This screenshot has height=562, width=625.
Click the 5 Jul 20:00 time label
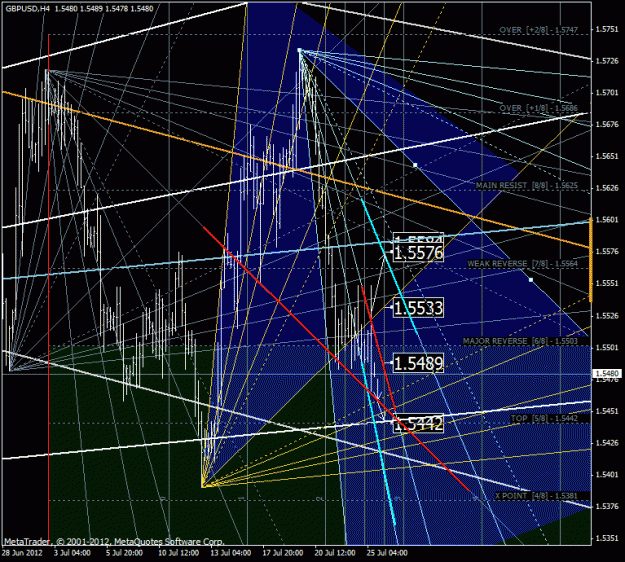coord(124,553)
